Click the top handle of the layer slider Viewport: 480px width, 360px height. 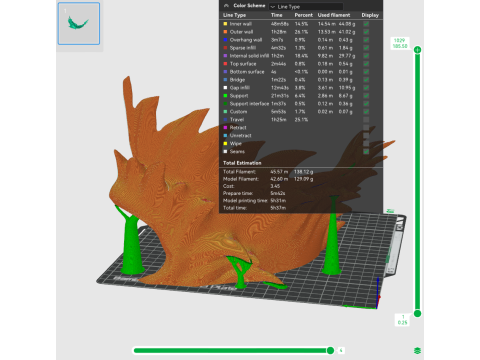click(417, 50)
